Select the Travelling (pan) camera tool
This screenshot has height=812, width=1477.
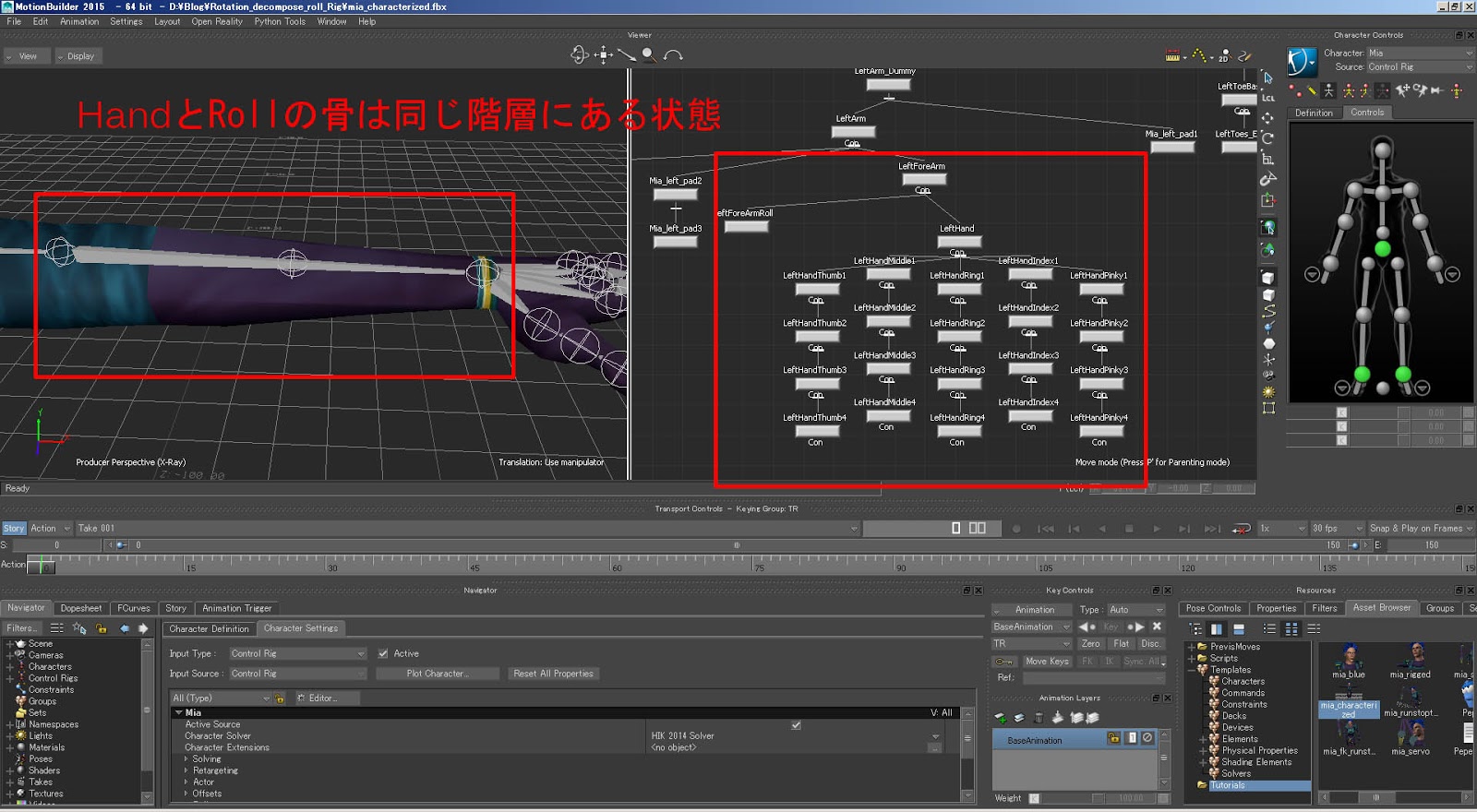tap(603, 55)
